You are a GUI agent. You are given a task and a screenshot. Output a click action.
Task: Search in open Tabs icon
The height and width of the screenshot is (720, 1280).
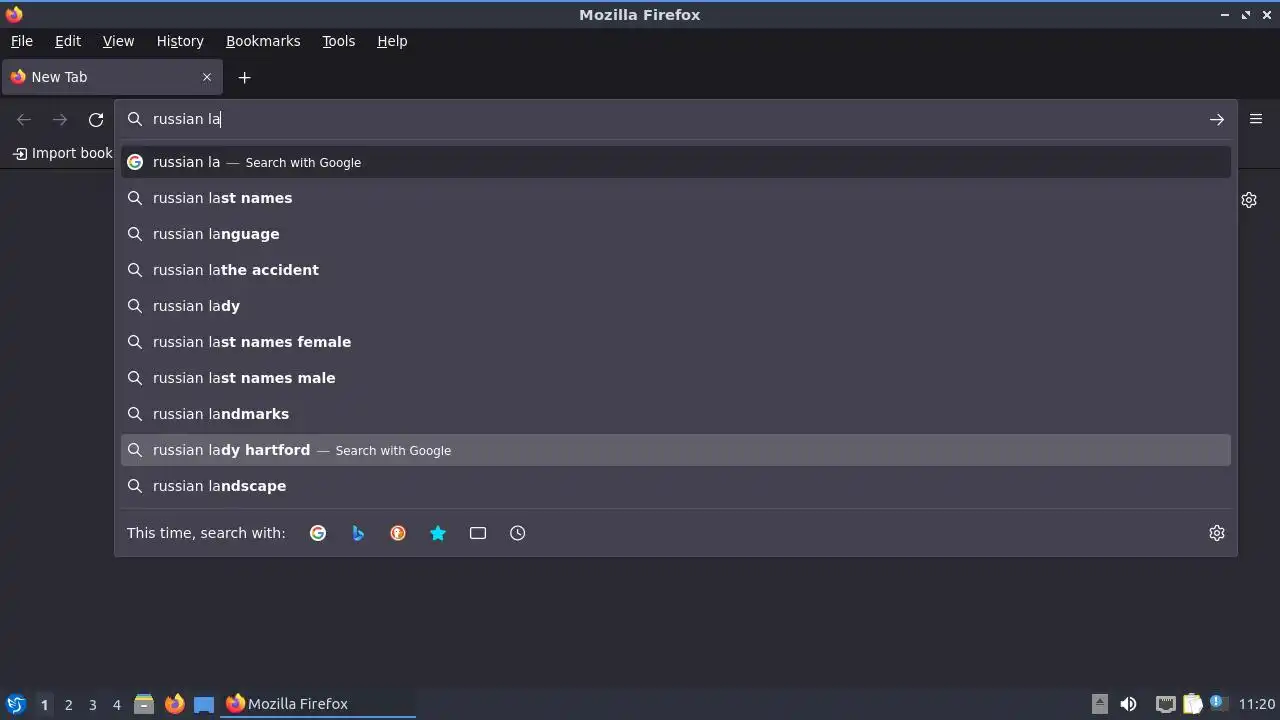coord(478,533)
